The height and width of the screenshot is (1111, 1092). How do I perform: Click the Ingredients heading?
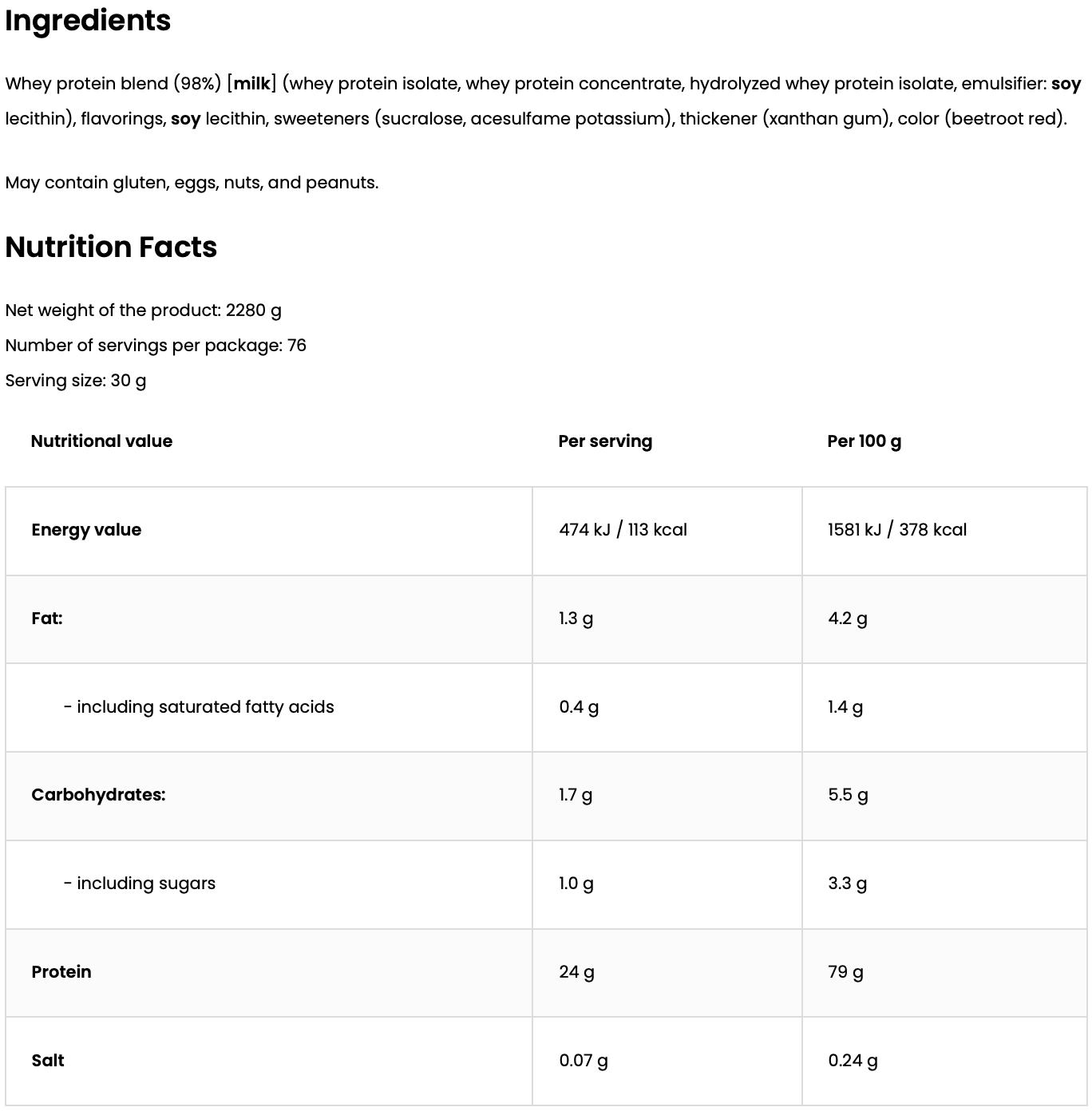pyautogui.click(x=88, y=21)
